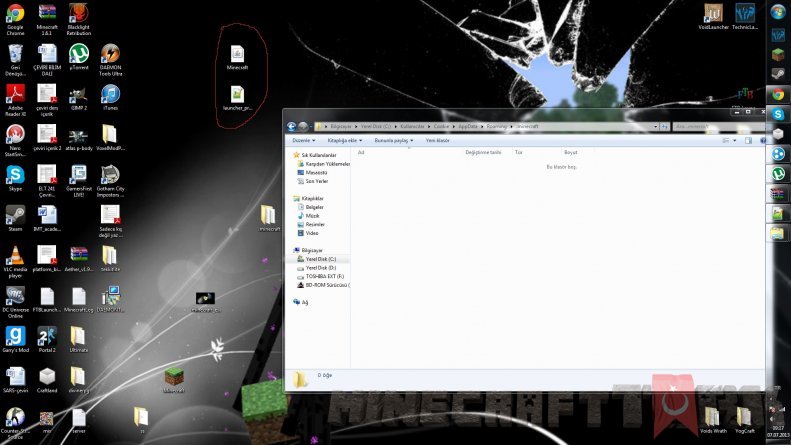This screenshot has width=791, height=445.
Task: Click the µTorrent icon in the taskbar
Action: click(778, 174)
